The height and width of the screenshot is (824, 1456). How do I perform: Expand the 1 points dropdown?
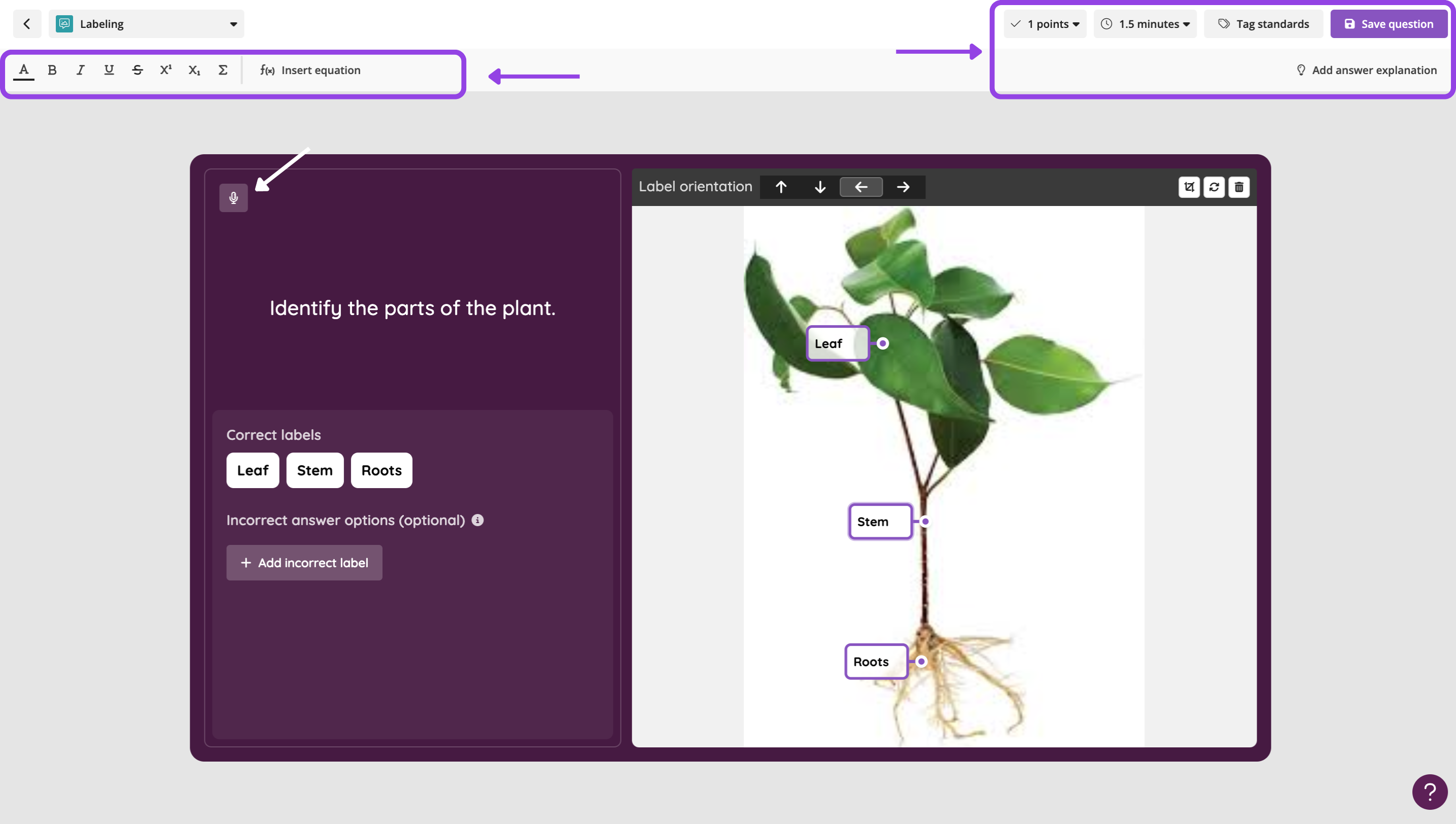coord(1045,24)
